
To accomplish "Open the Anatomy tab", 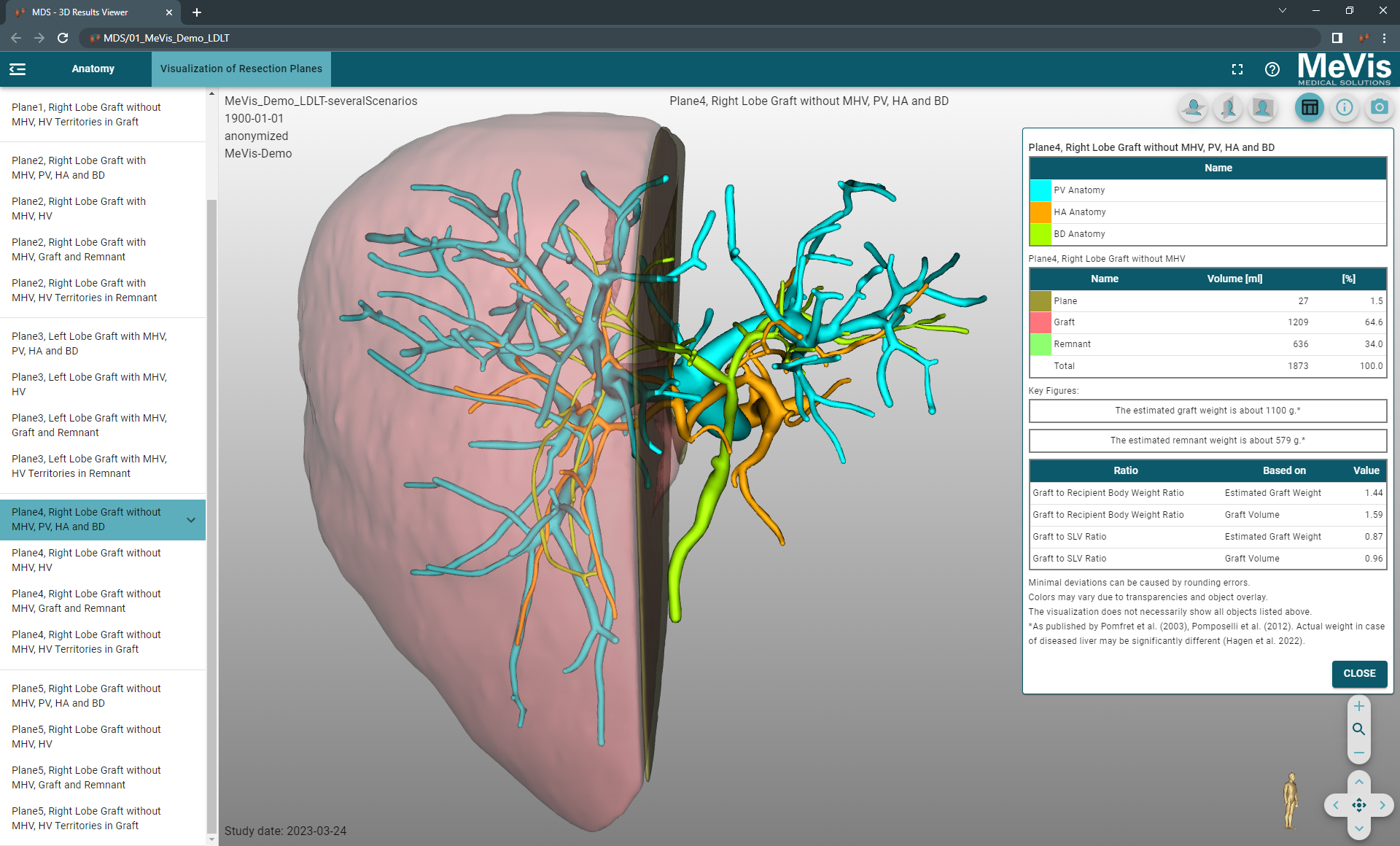I will pos(93,69).
